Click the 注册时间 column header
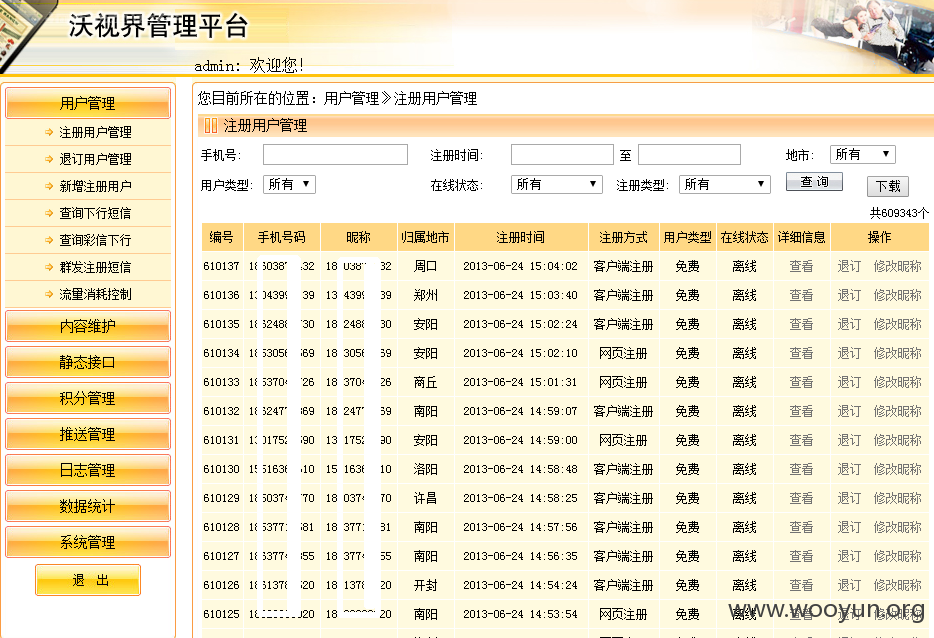This screenshot has width=934, height=638. pyautogui.click(x=521, y=237)
